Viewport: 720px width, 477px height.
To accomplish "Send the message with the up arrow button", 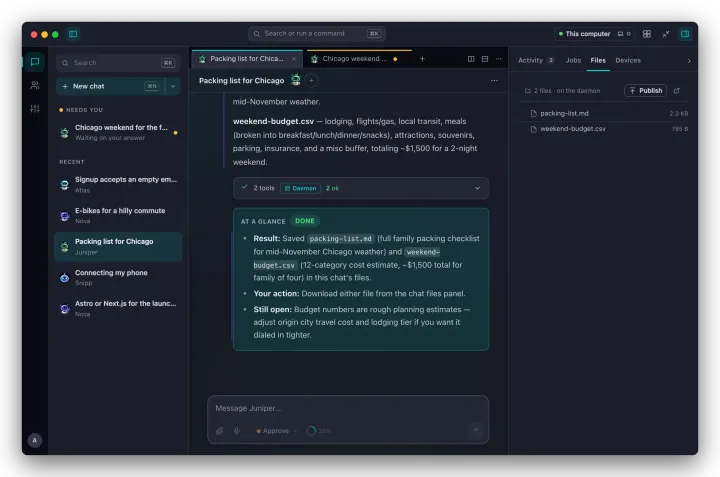I will point(476,430).
